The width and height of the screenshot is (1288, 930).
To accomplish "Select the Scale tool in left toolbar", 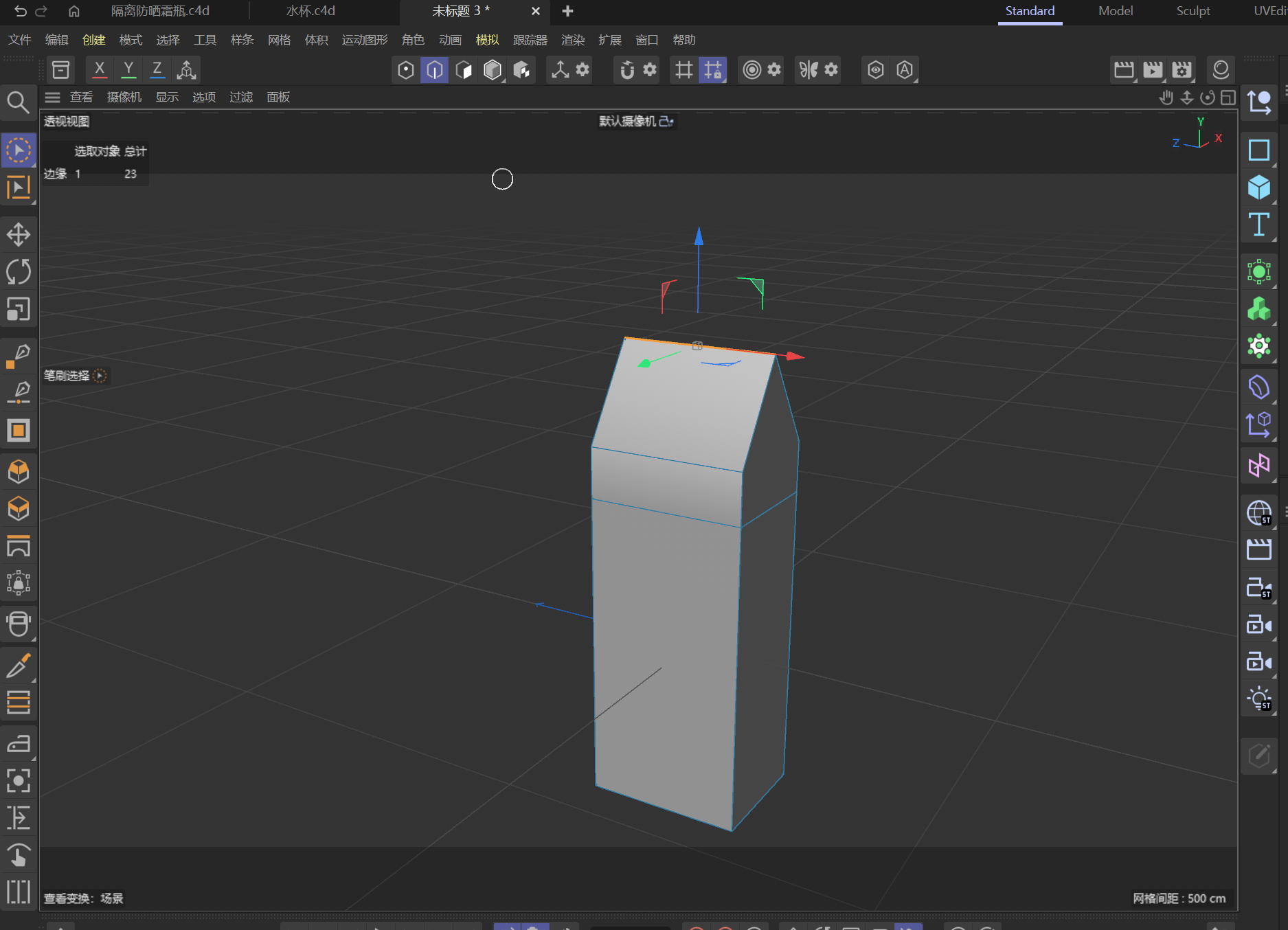I will 19,309.
